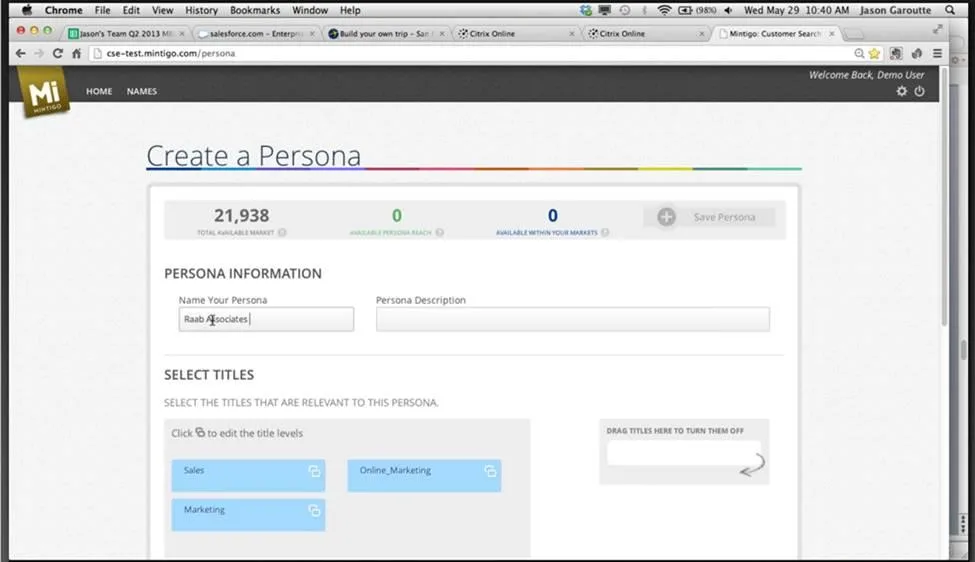Click the Time Machine clock icon
This screenshot has width=975, height=562.
pos(625,10)
